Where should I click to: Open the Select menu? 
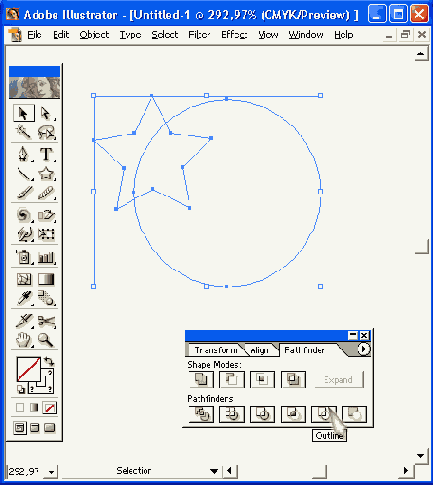click(165, 35)
